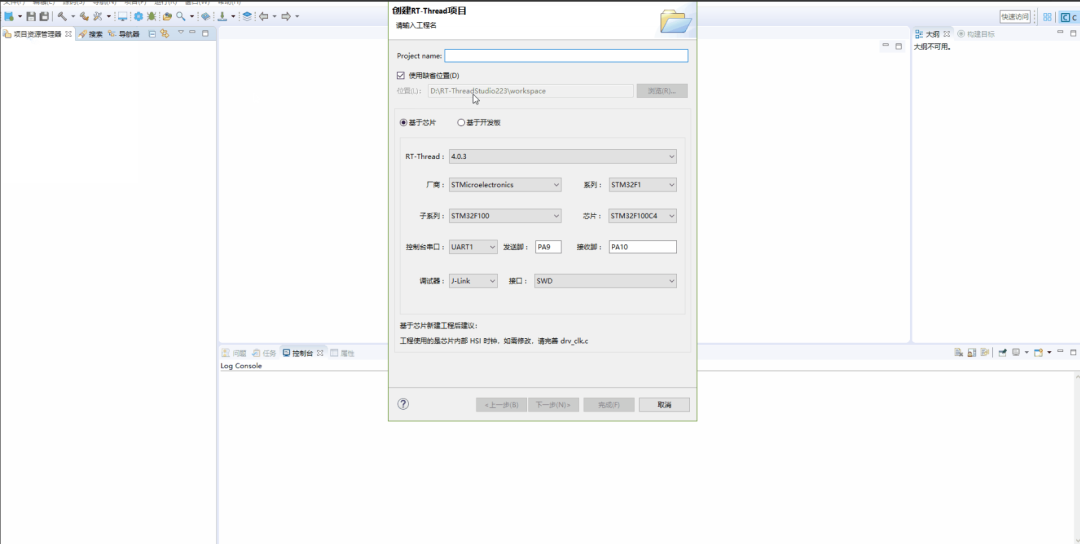The image size is (1080, 544).
Task: Click the Save icon in the toolbar
Action: point(31,17)
